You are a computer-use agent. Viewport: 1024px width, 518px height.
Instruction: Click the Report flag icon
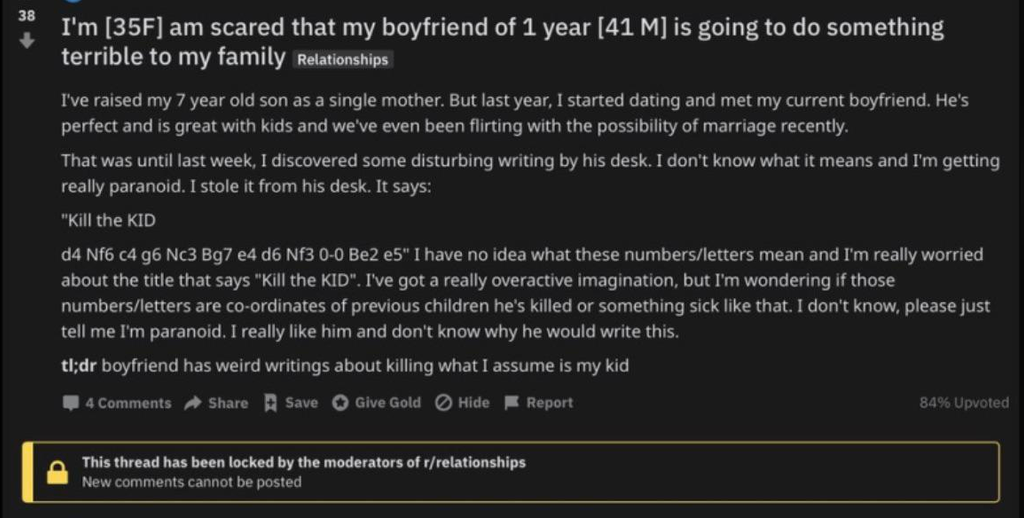tap(512, 403)
